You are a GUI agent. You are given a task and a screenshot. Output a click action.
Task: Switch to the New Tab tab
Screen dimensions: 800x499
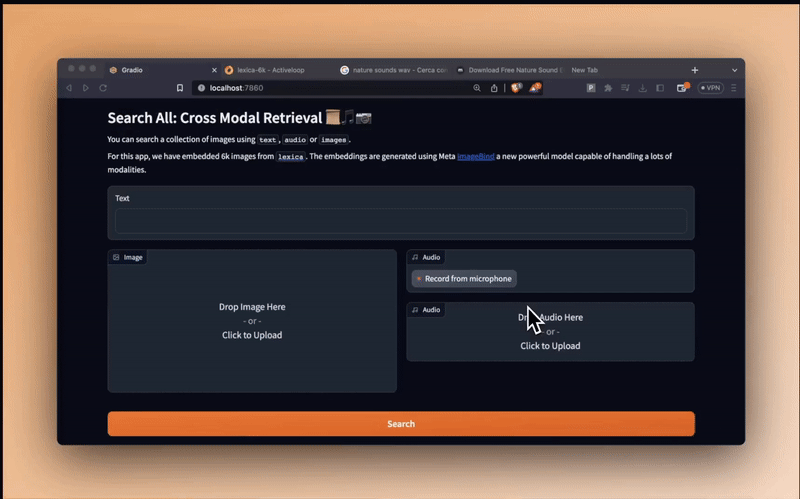pyautogui.click(x=585, y=70)
